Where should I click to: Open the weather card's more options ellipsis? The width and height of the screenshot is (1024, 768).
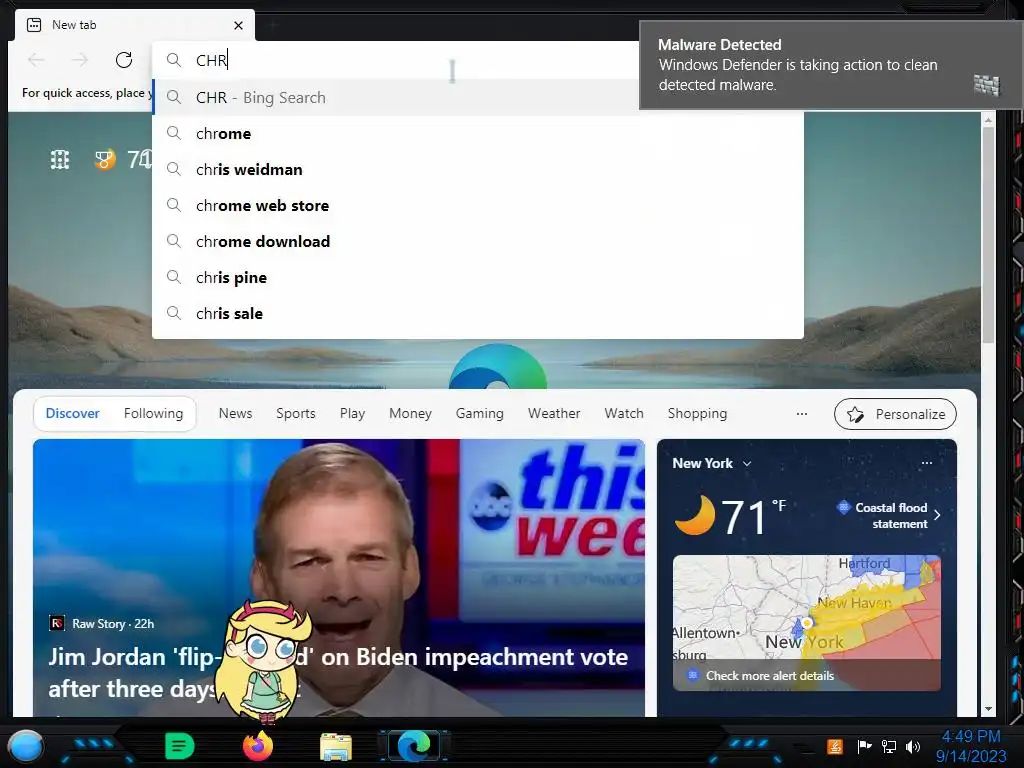tap(927, 463)
